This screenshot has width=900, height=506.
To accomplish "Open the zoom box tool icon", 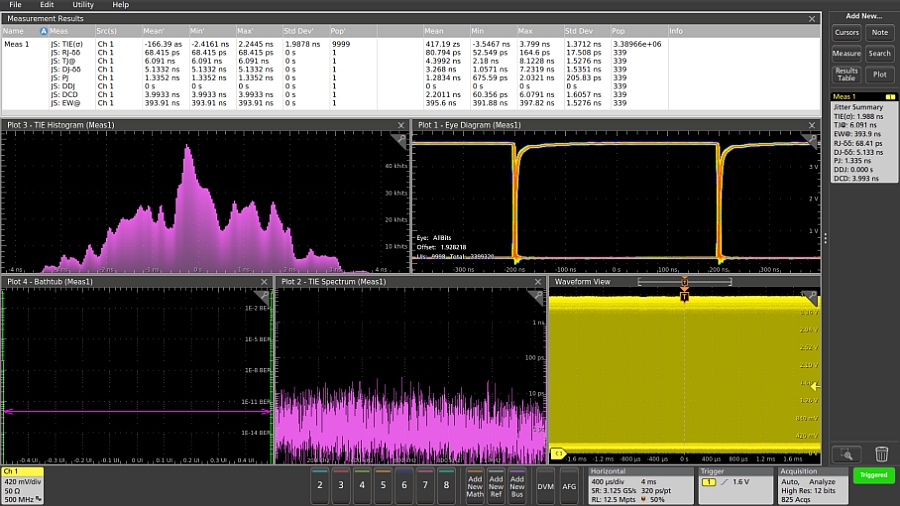I will coord(846,454).
